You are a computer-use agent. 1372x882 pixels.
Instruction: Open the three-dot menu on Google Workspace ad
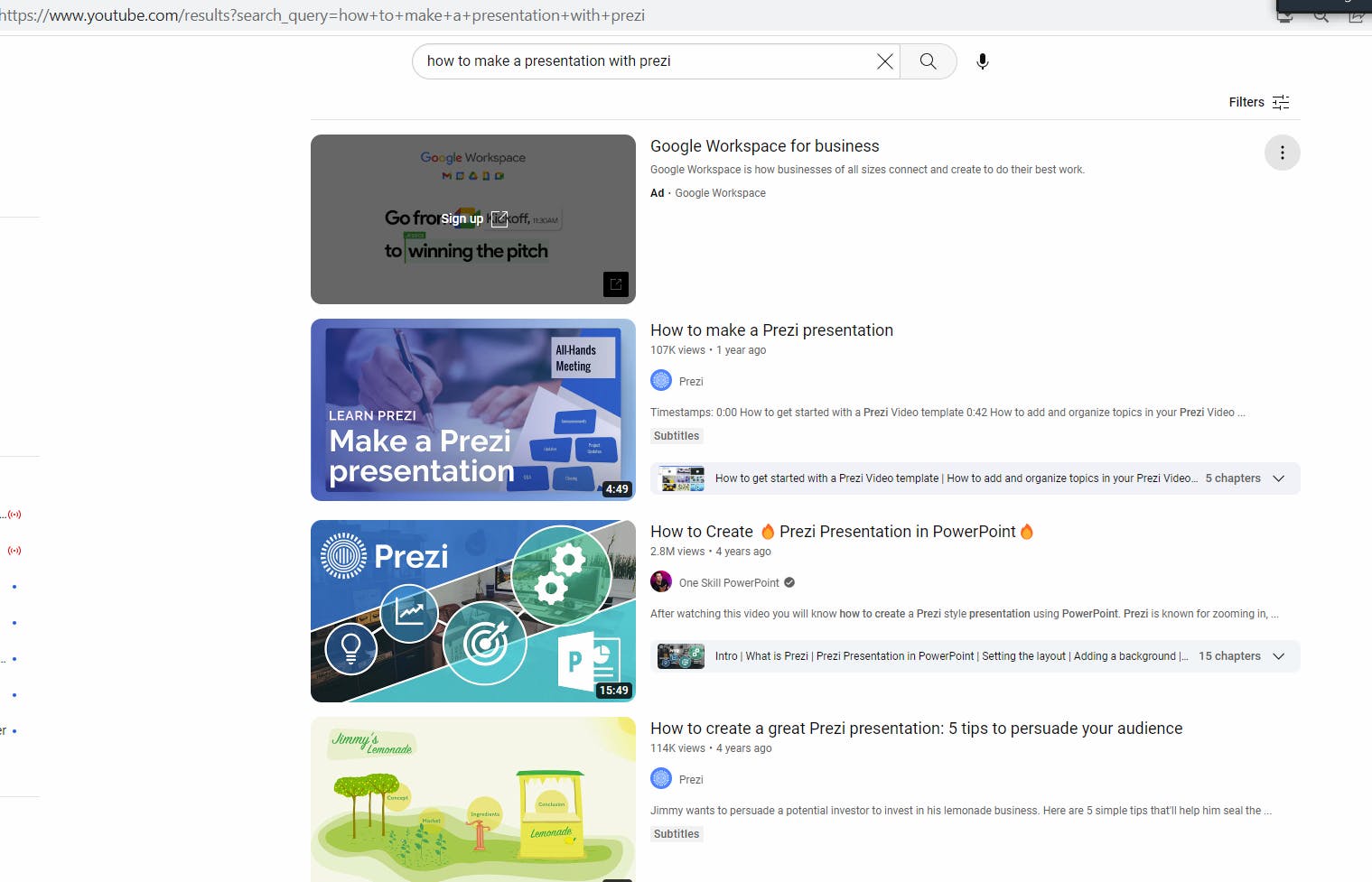click(1282, 153)
